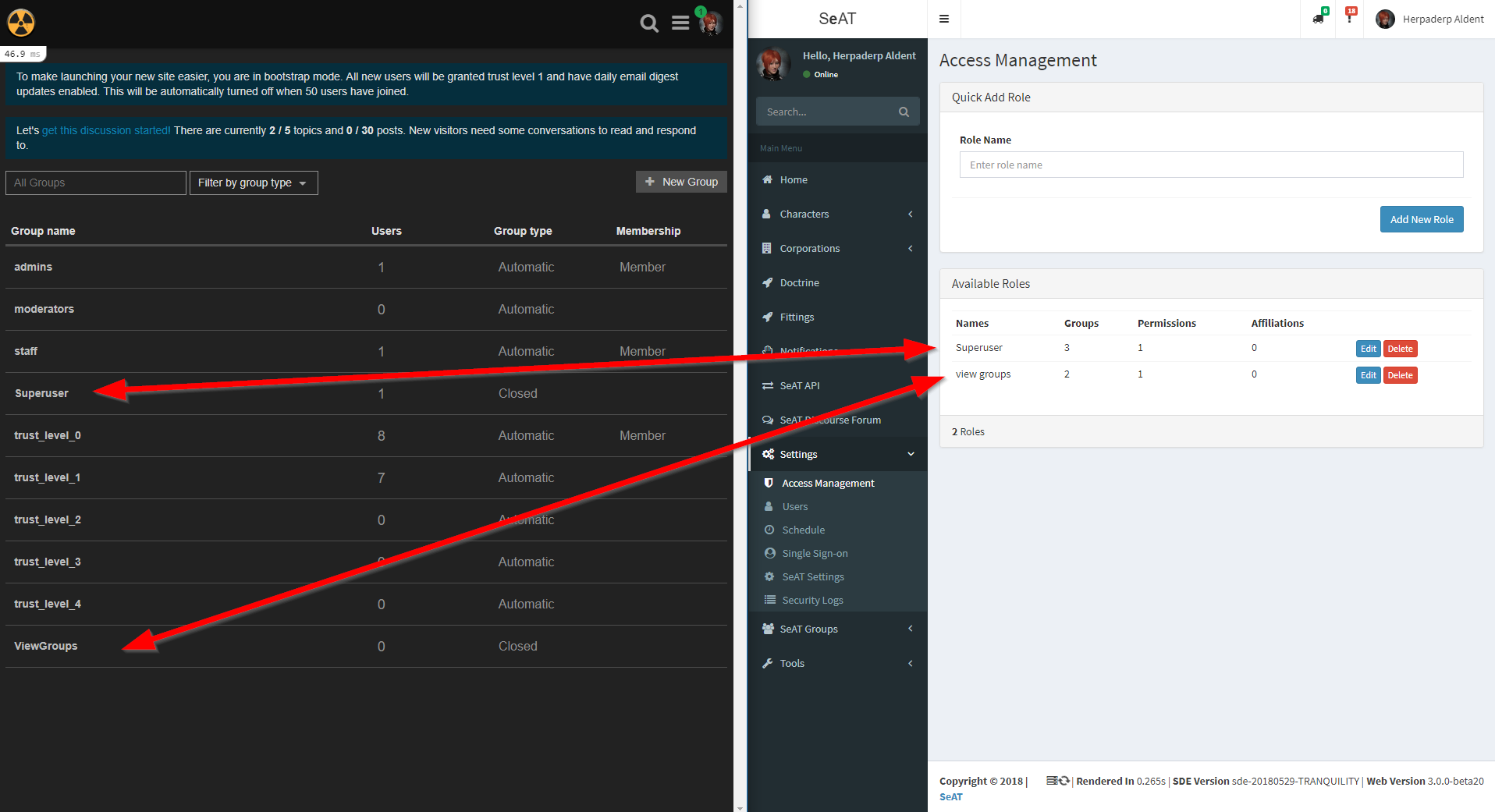Image resolution: width=1495 pixels, height=812 pixels.
Task: Open the Herpaderp Aldent profile menu
Action: [x=1429, y=19]
